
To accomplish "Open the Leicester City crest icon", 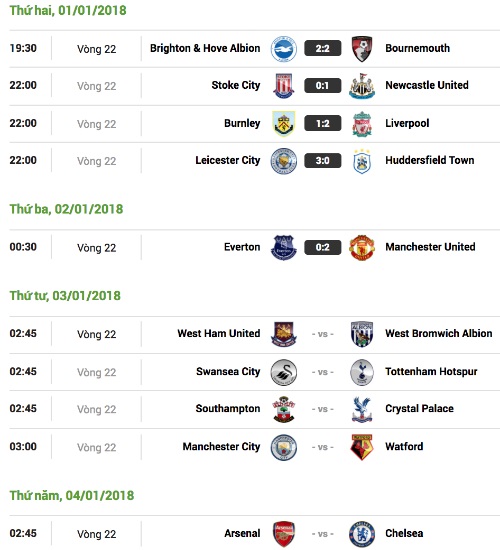I will (284, 161).
